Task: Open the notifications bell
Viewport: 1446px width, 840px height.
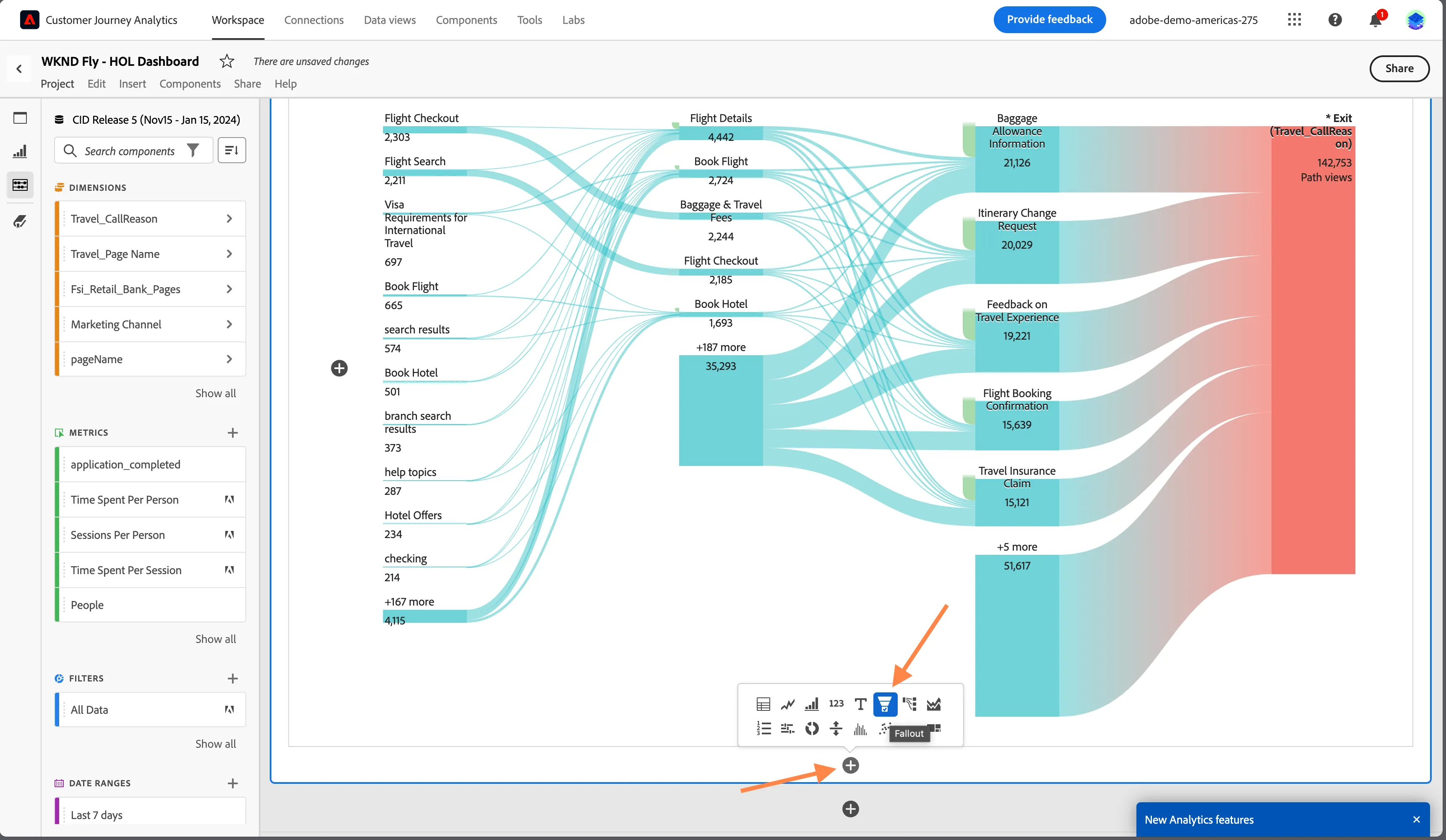Action: [x=1376, y=20]
